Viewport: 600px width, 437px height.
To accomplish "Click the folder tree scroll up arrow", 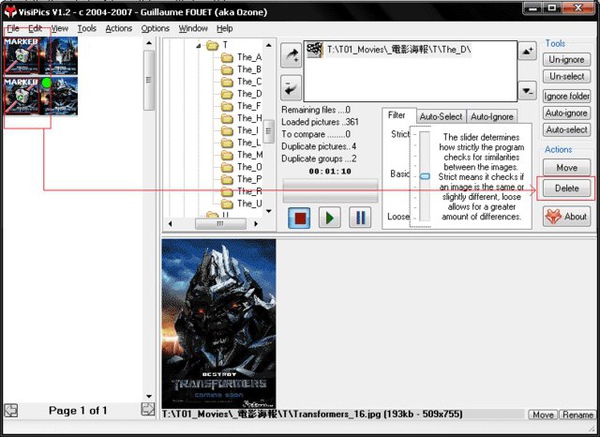I will 269,45.
